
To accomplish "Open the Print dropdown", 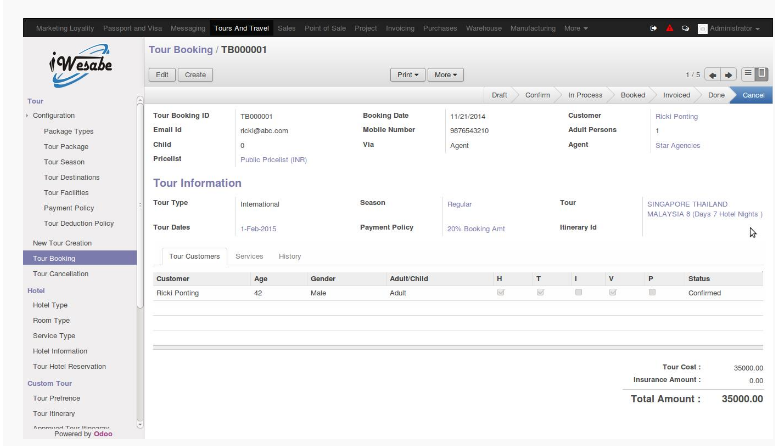I will coord(408,75).
